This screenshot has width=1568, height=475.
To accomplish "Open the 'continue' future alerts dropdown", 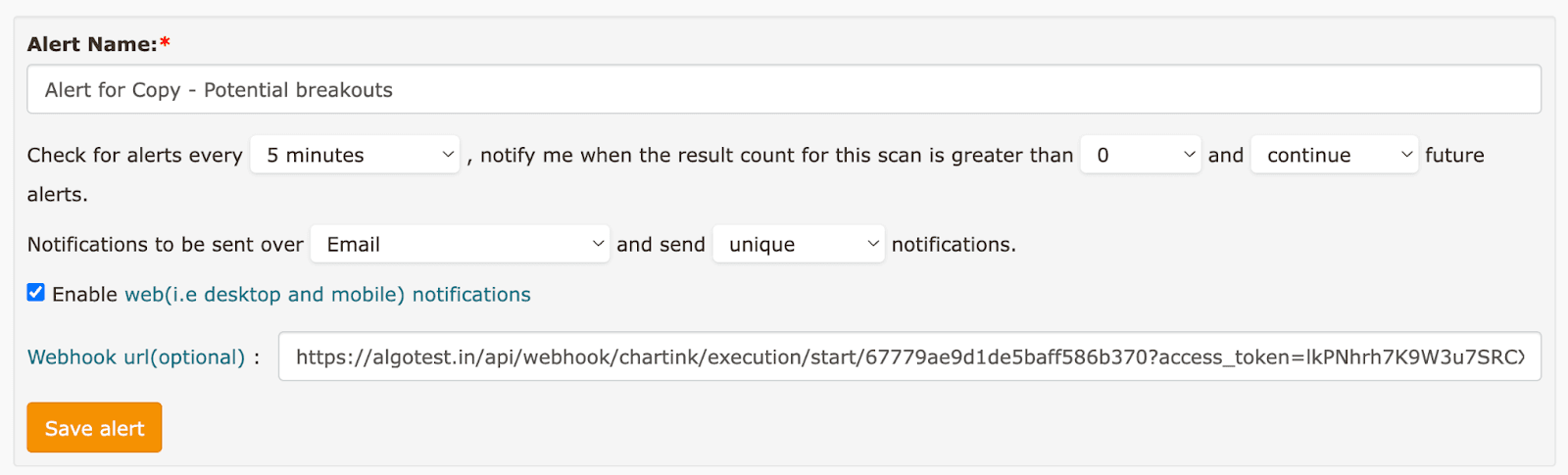I will pyautogui.click(x=1323, y=155).
